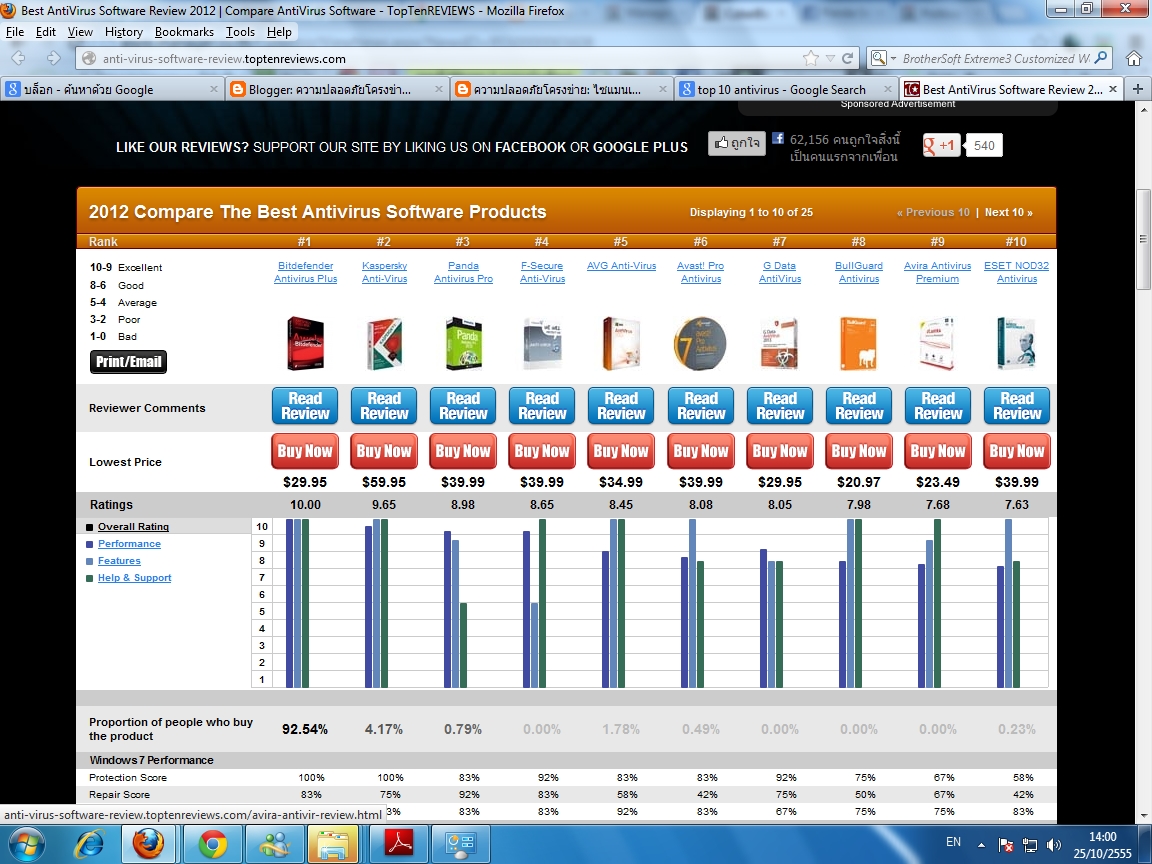Click the Avira Antivirus Premium box image

937,343
